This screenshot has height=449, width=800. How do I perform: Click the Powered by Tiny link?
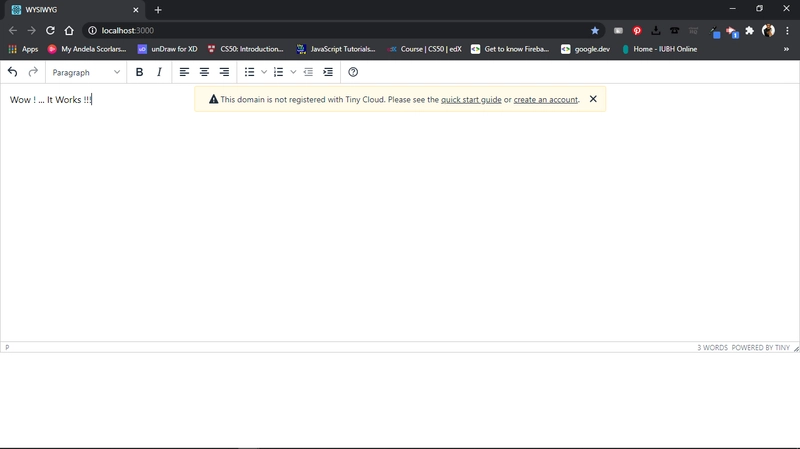click(760, 347)
